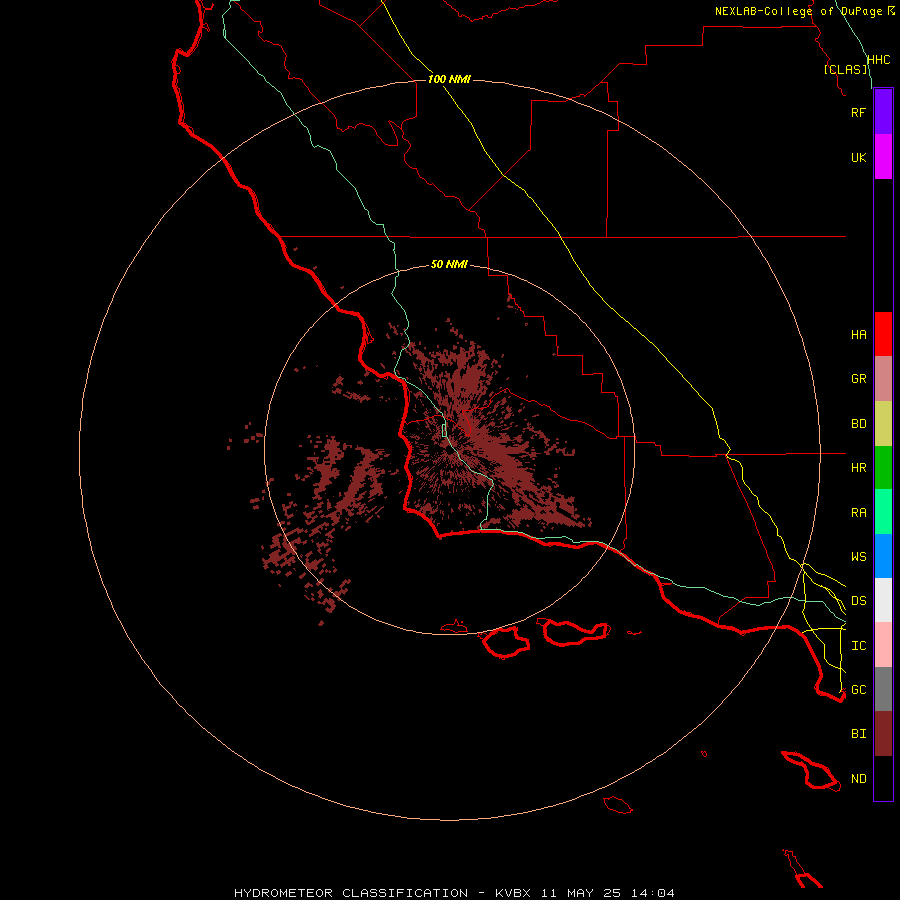Screen dimensions: 900x900
Task: Click the BI legend label
Action: coord(858,734)
